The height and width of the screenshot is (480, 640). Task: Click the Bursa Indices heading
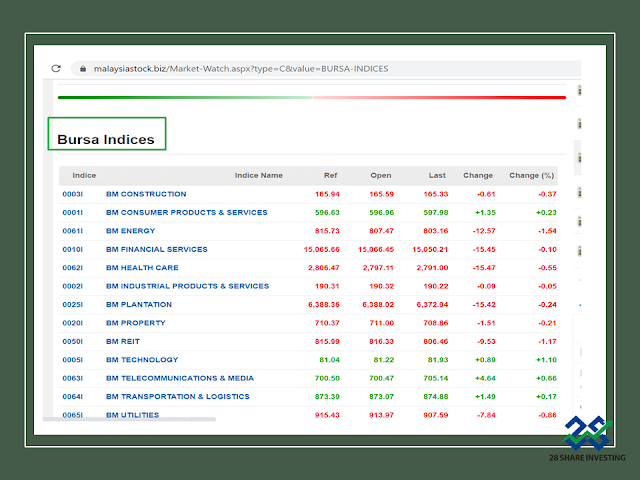click(x=106, y=140)
